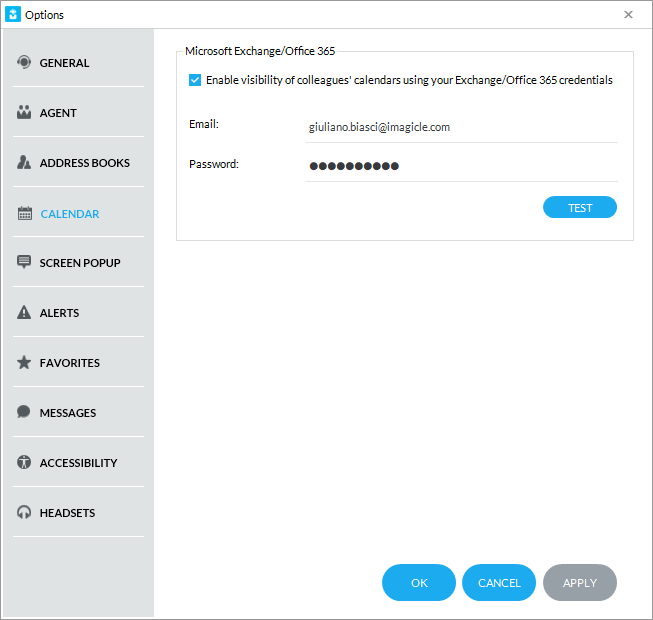Click the 'Options' window title
This screenshot has width=653, height=620.
[x=44, y=15]
